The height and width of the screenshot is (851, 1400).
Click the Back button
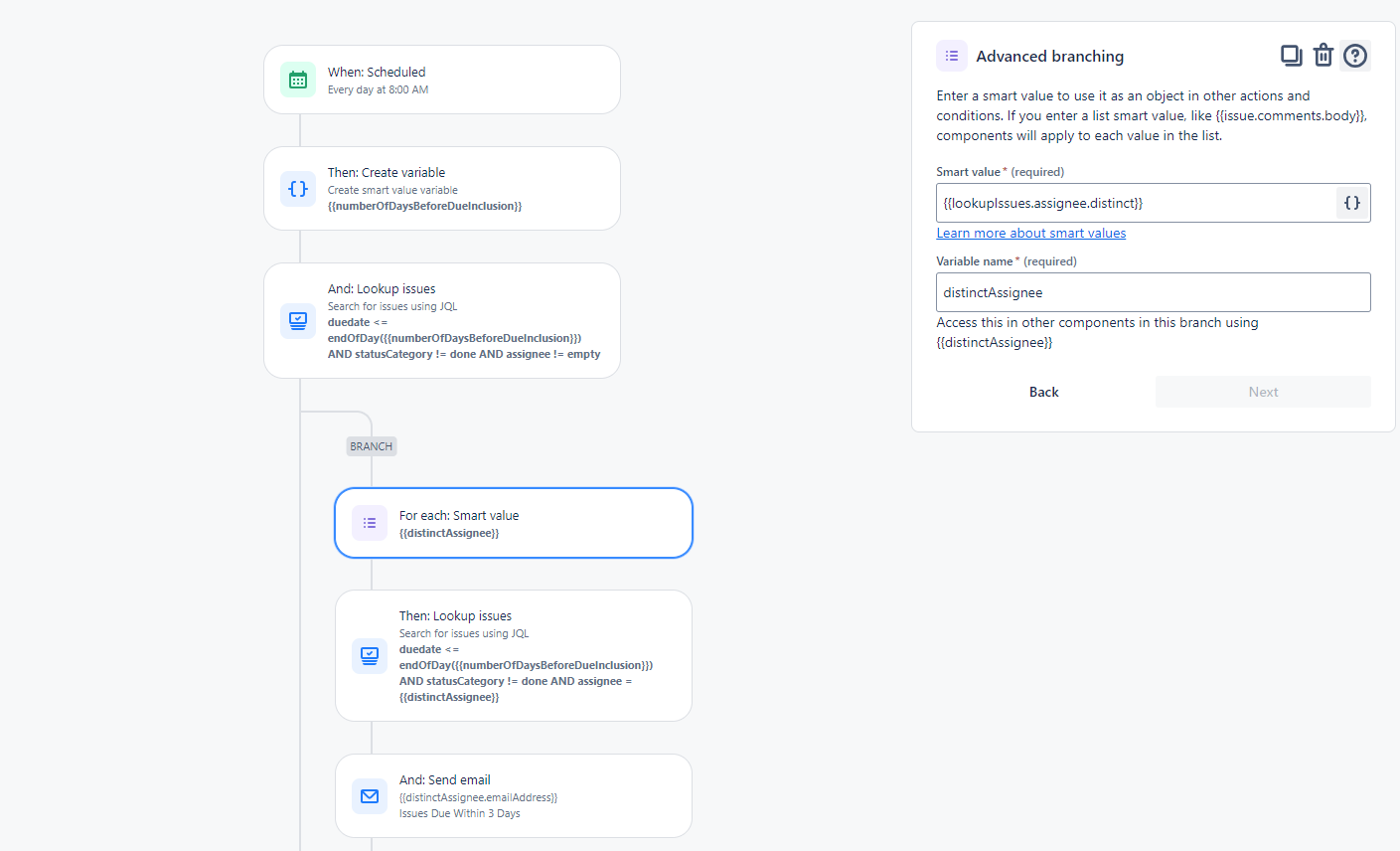point(1043,392)
